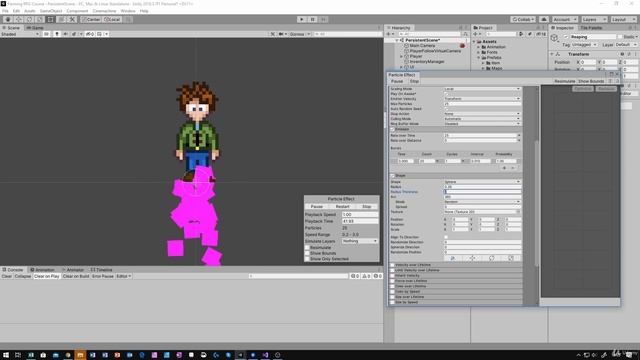Enable Size over Lifetime module
The height and width of the screenshot is (360, 640).
pyautogui.click(x=392, y=297)
